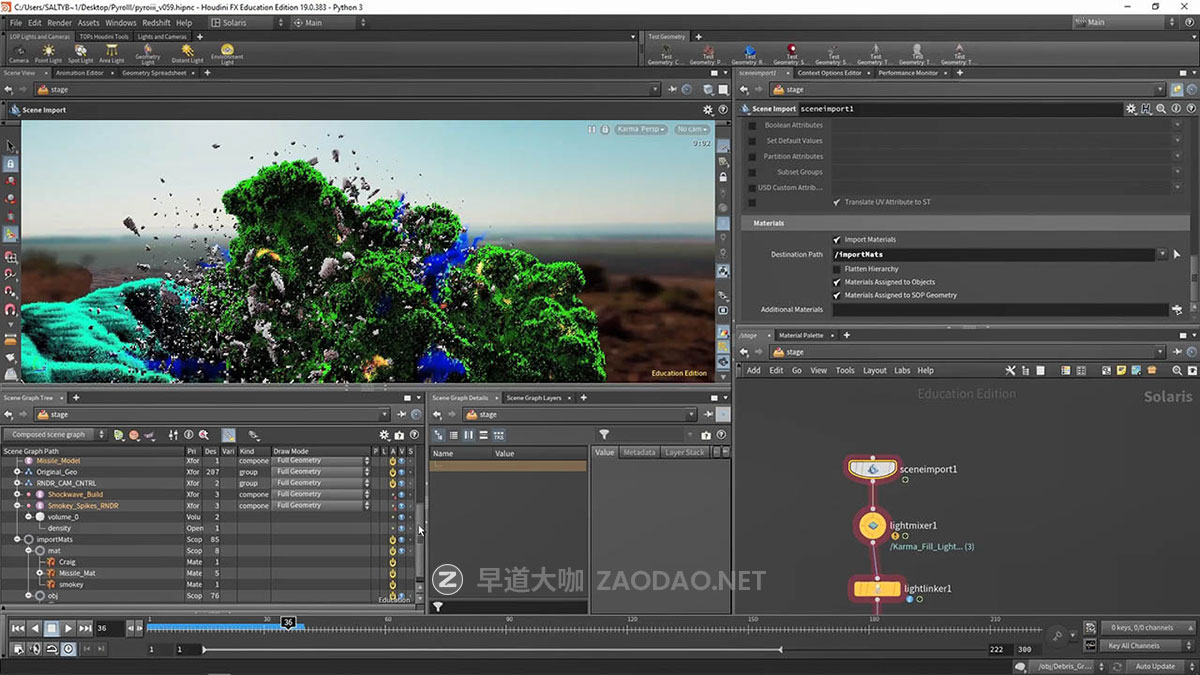Screen dimensions: 1200x675
Task: Add an Area Light from the shelf
Action: [111, 52]
